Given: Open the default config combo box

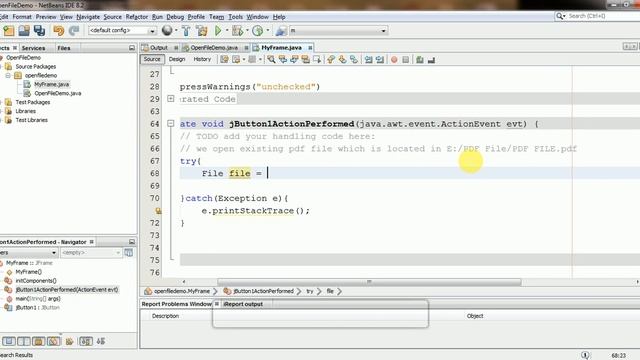Looking at the screenshot, I should tap(122, 31).
